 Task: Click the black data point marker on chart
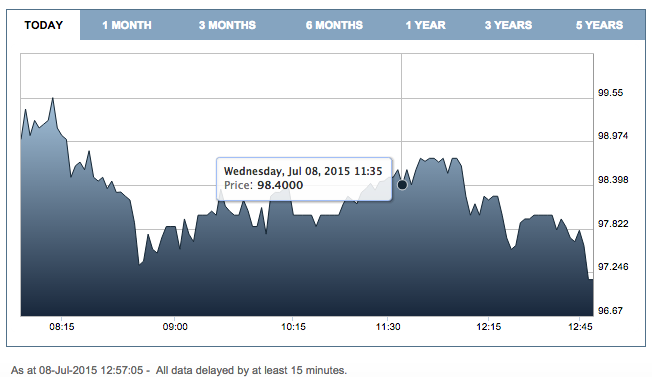coord(402,185)
